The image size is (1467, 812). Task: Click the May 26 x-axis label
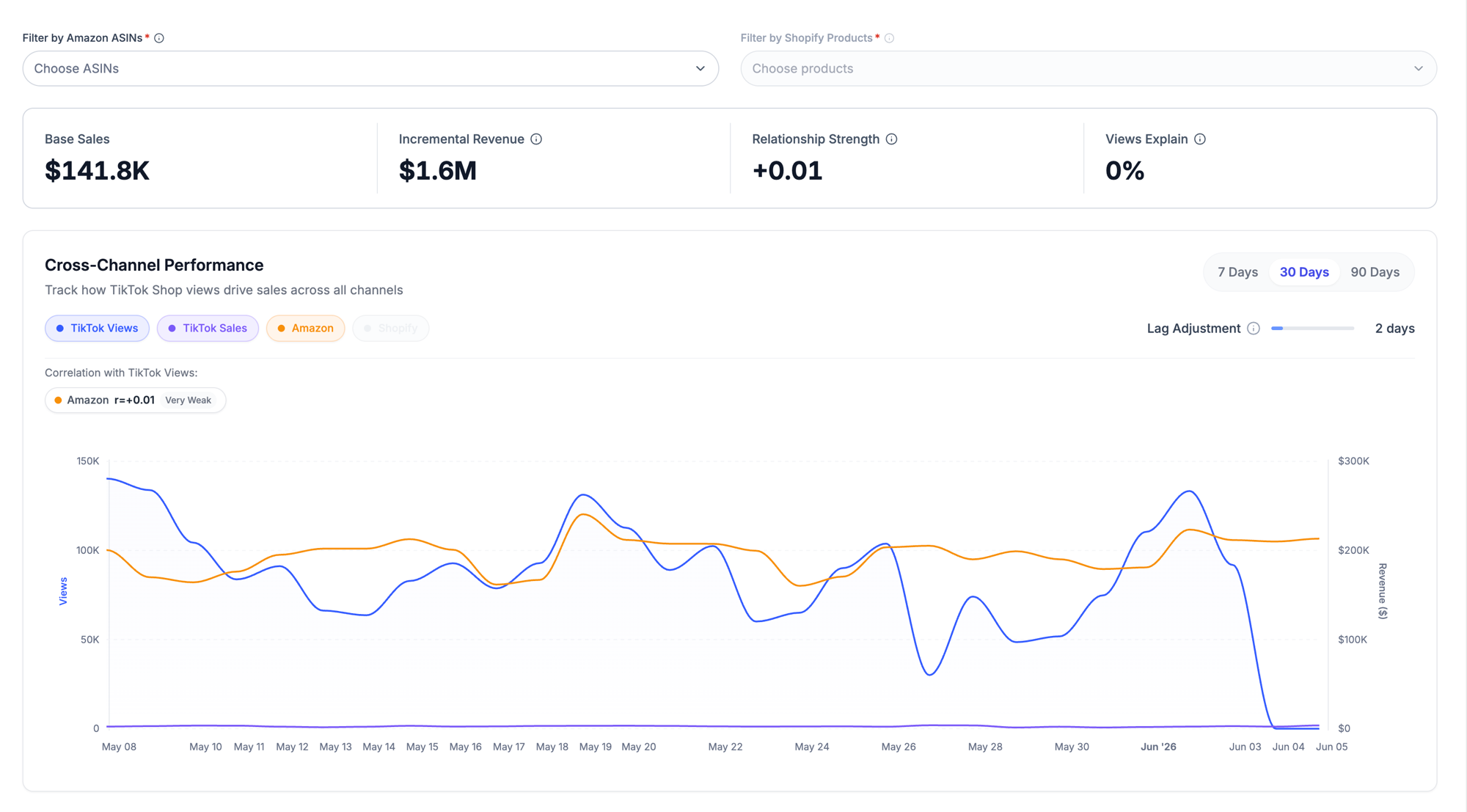(x=899, y=747)
